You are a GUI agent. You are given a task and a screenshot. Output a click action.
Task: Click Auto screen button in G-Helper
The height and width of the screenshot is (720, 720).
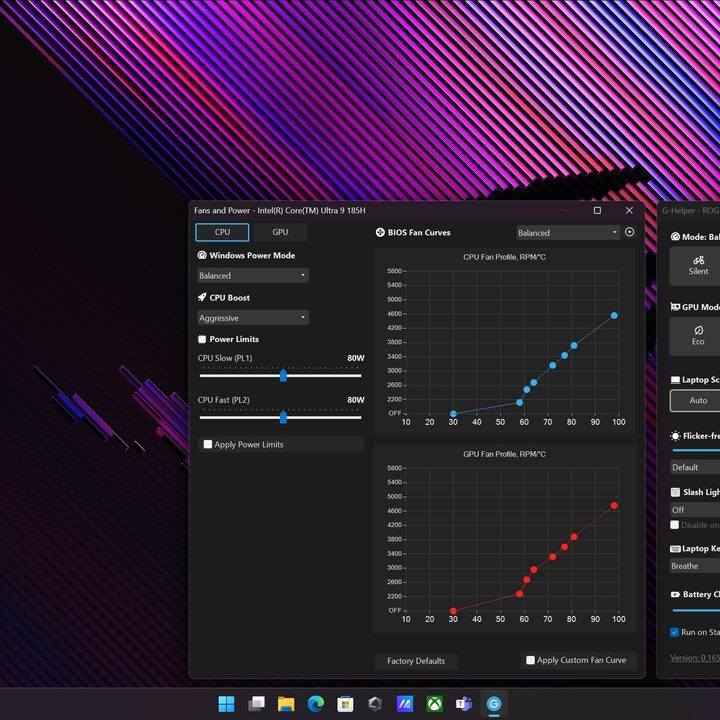tap(695, 400)
